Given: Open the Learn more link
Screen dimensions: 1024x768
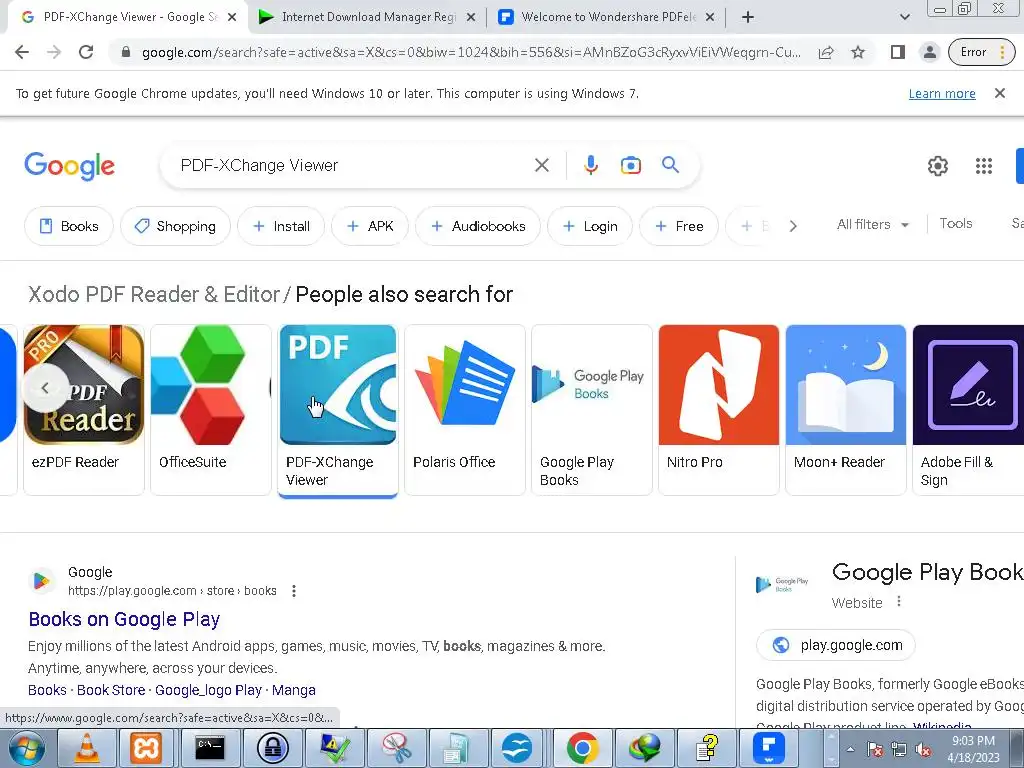Looking at the screenshot, I should 942,93.
